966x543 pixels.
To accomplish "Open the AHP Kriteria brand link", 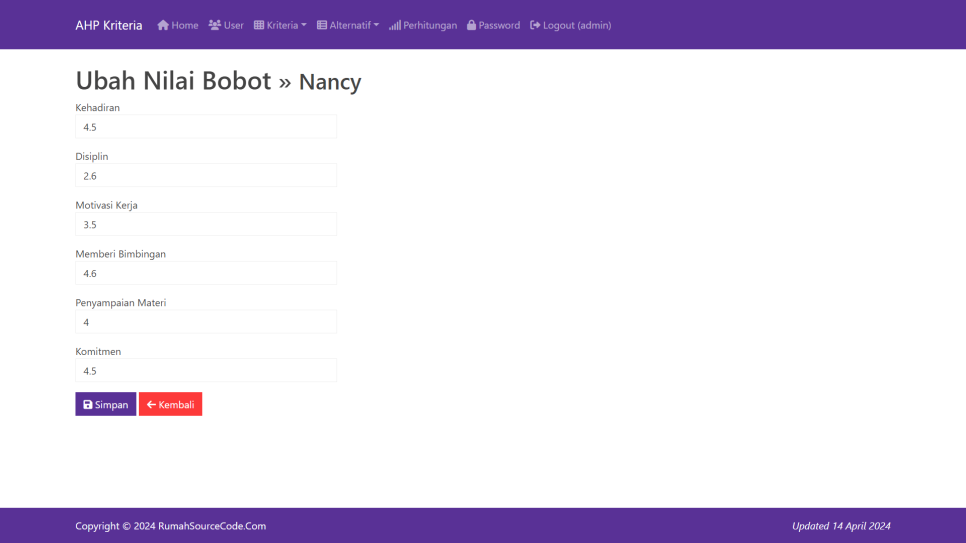I will pyautogui.click(x=109, y=25).
